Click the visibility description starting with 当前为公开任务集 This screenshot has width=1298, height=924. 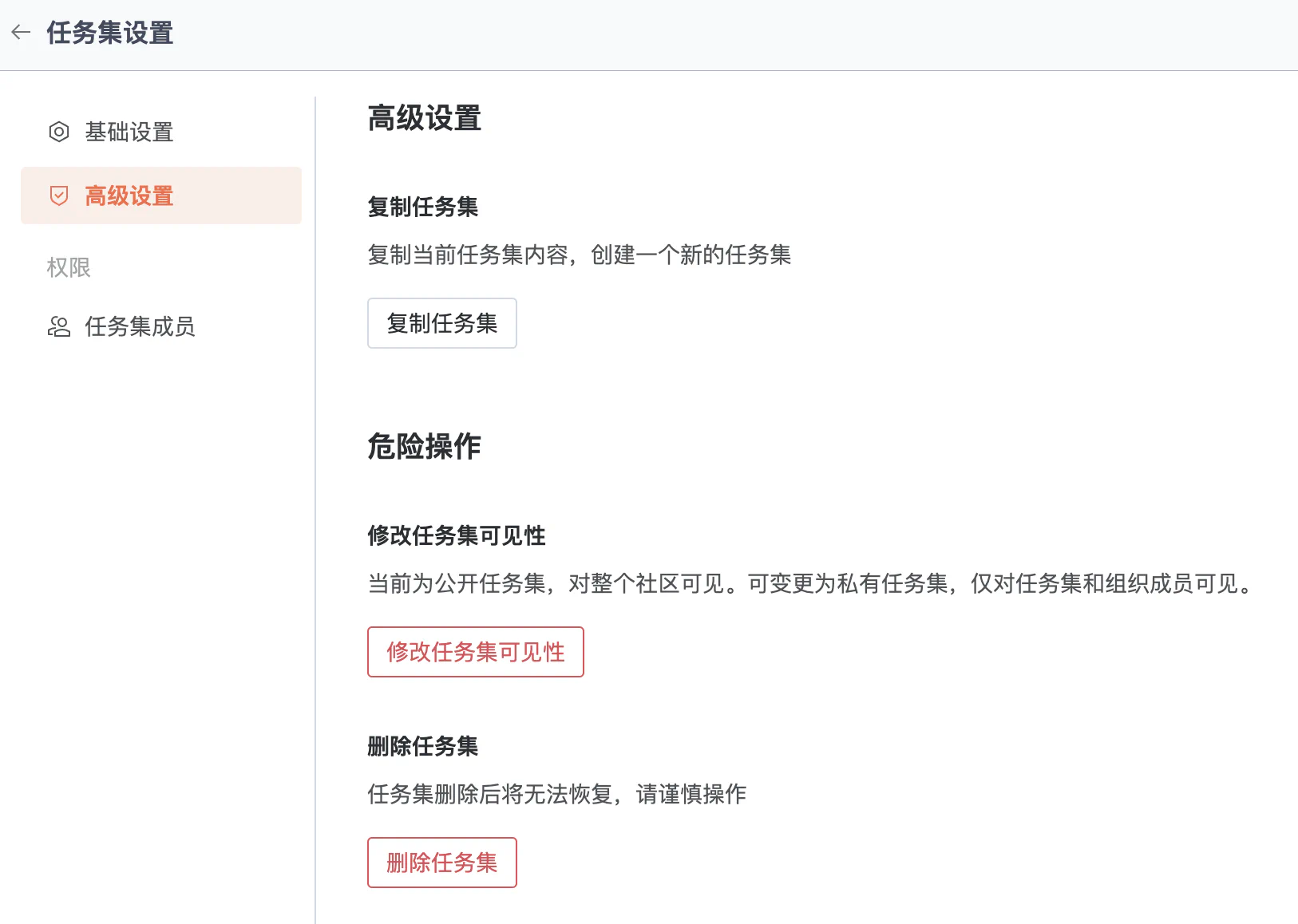tap(811, 583)
